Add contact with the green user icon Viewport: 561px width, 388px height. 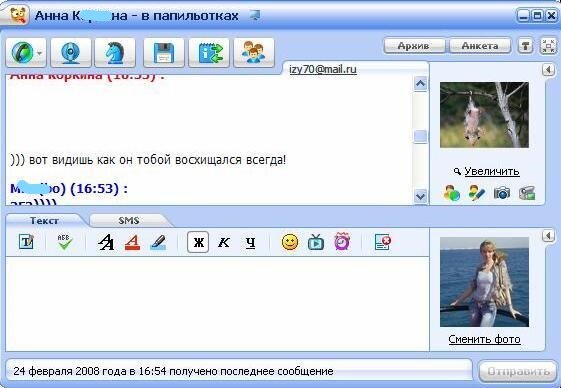[x=452, y=193]
